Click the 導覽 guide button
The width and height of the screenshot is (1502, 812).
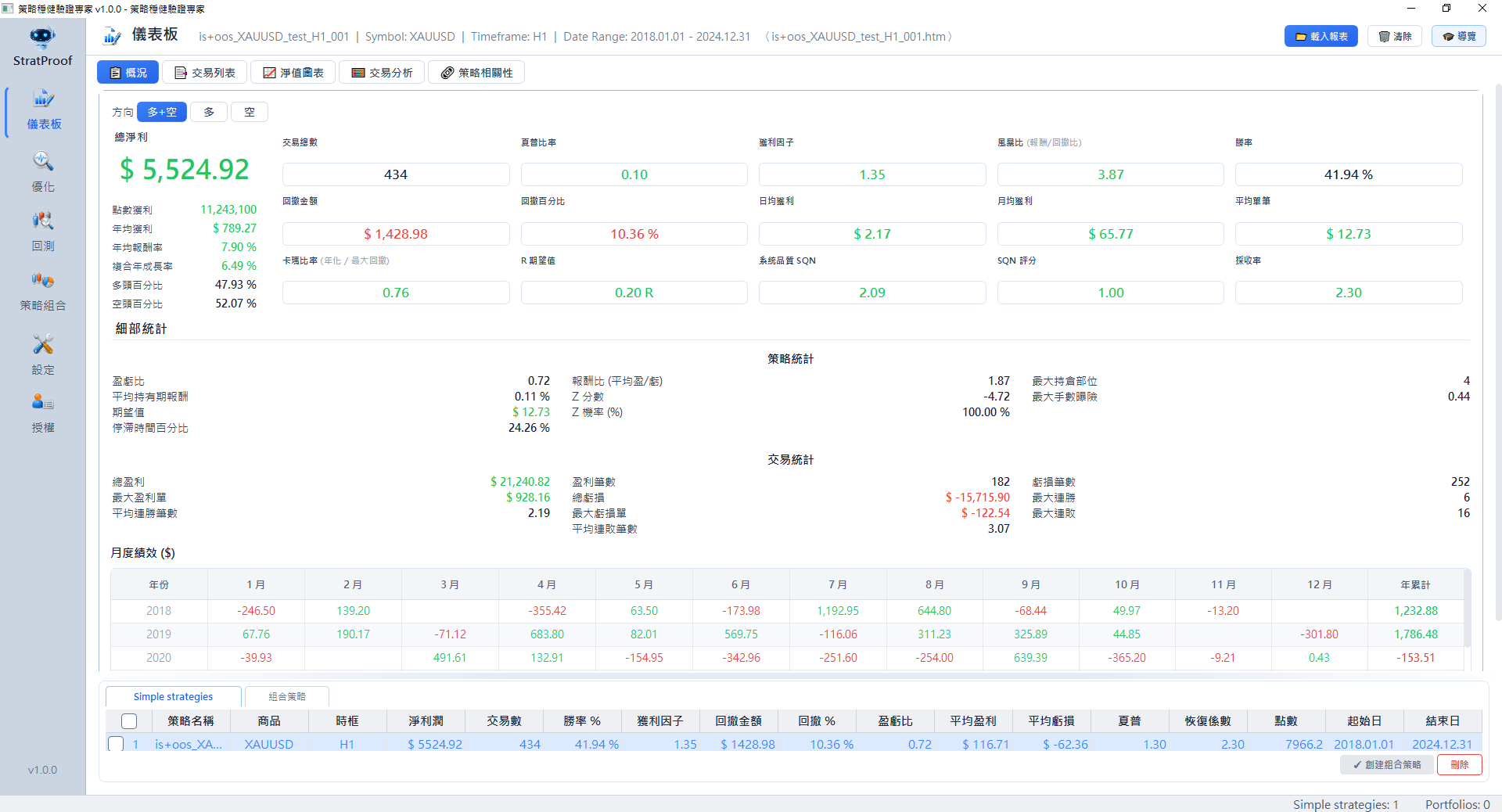pos(1459,37)
